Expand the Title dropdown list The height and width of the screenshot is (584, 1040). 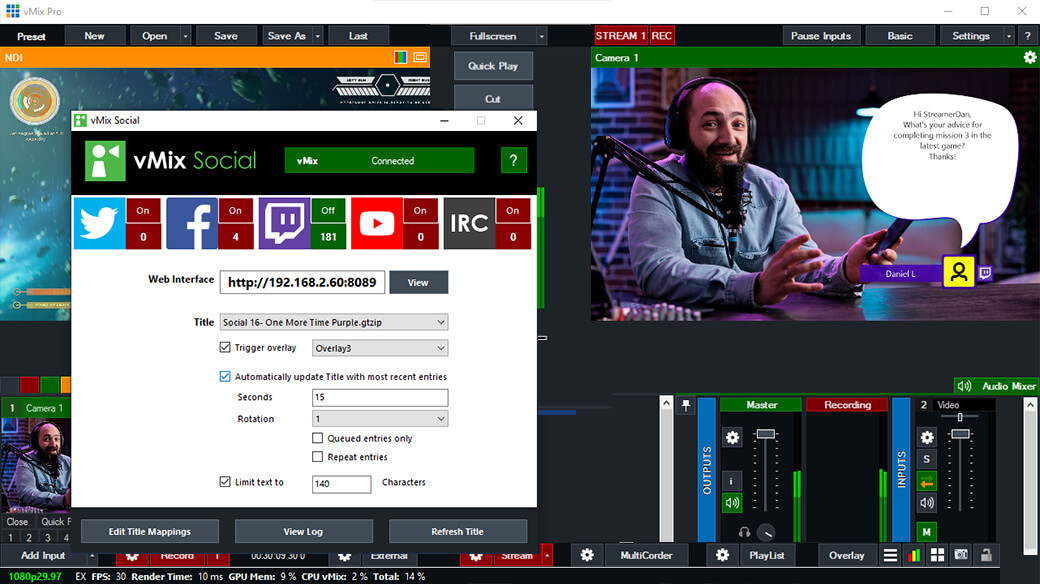pyautogui.click(x=441, y=322)
